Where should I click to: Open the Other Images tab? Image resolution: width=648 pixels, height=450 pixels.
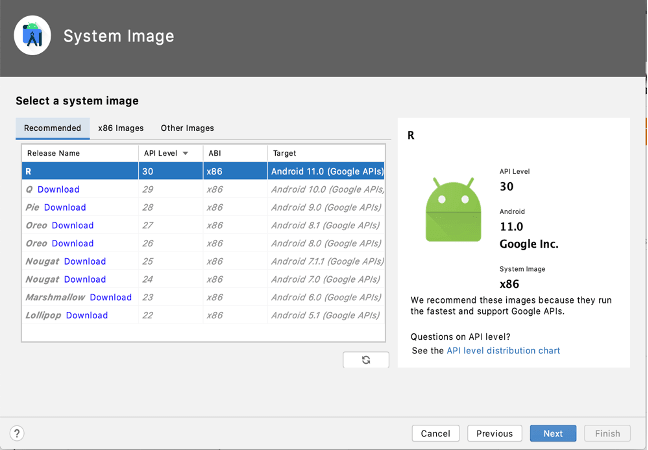coord(187,128)
